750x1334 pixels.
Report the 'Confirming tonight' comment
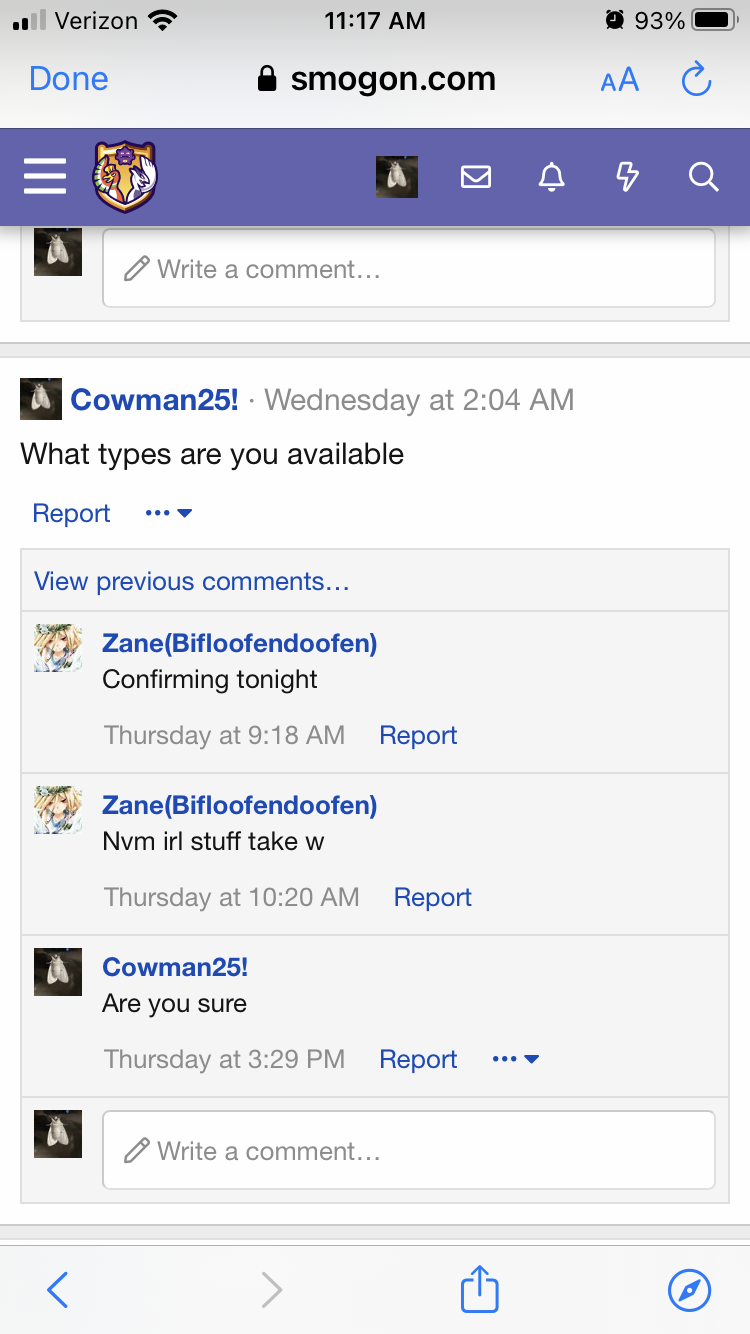[418, 735]
